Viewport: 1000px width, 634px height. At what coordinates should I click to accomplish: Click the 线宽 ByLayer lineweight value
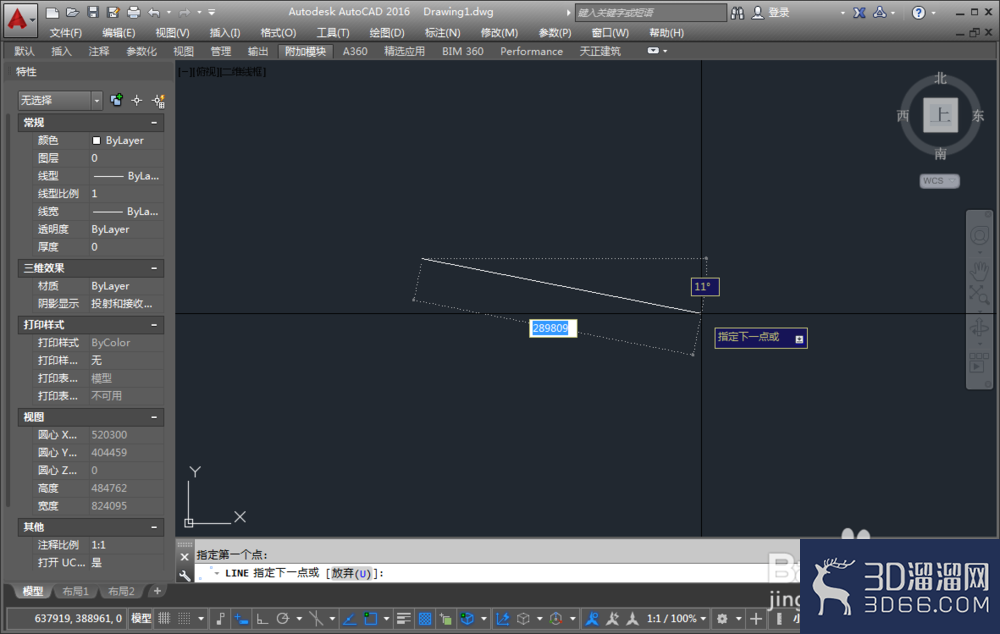[x=126, y=211]
